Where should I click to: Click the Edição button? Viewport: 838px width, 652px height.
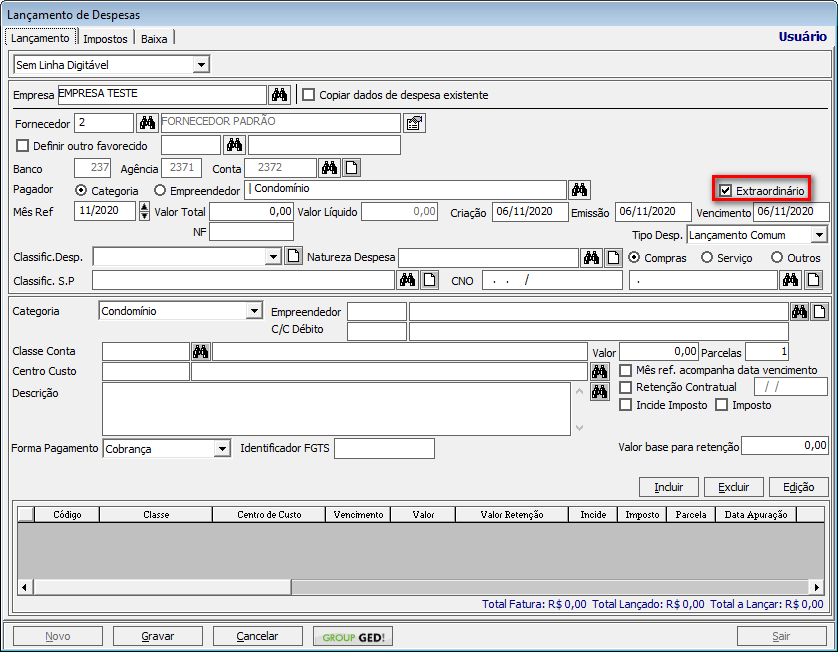(x=798, y=487)
